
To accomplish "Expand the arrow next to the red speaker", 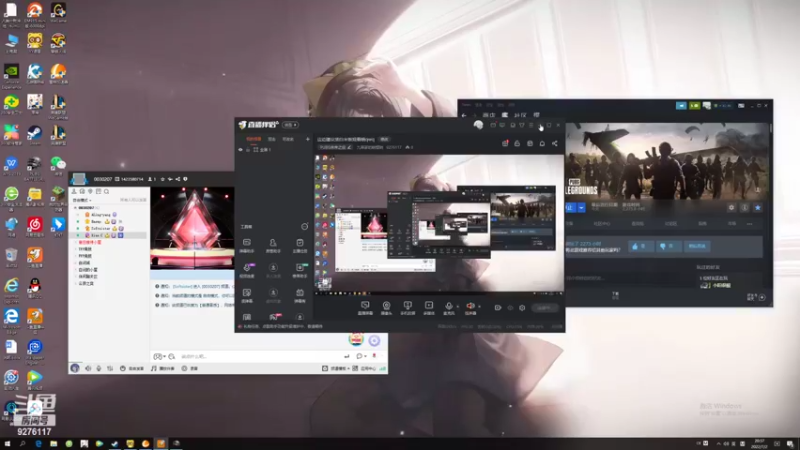I will coord(479,306).
